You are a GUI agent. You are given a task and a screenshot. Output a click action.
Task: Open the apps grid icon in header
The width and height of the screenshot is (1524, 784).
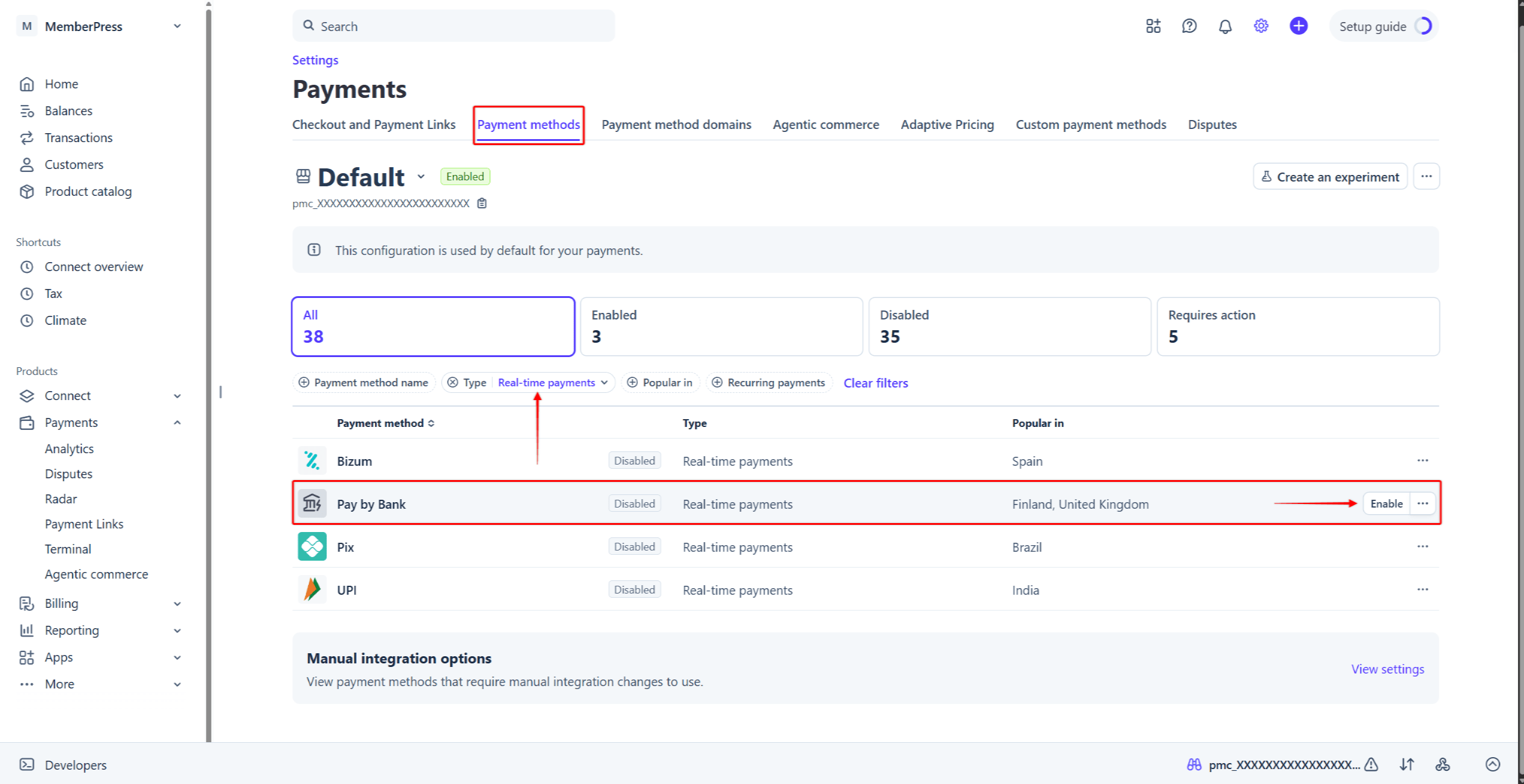[x=1153, y=26]
